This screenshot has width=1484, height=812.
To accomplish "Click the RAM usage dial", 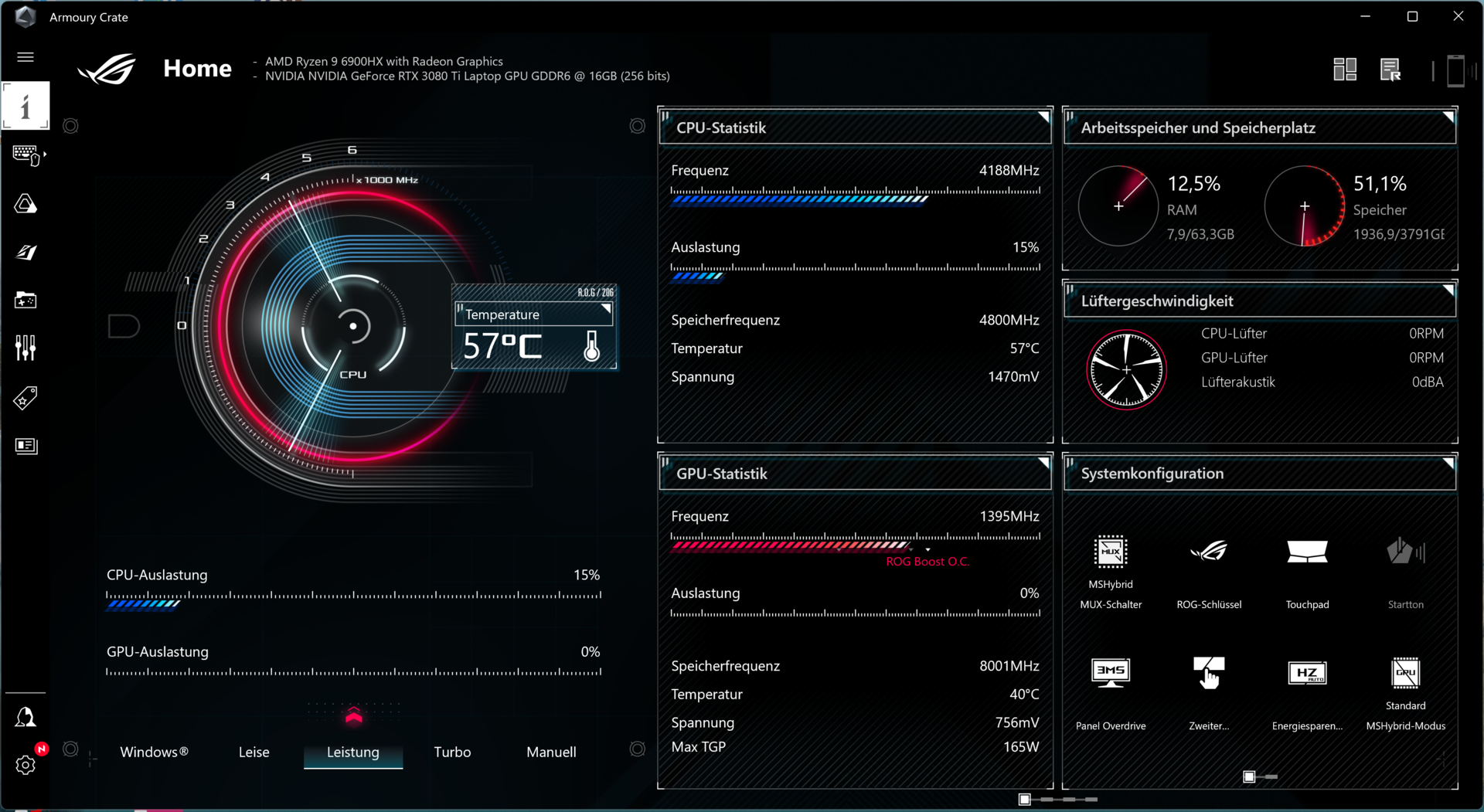I will click(x=1118, y=206).
